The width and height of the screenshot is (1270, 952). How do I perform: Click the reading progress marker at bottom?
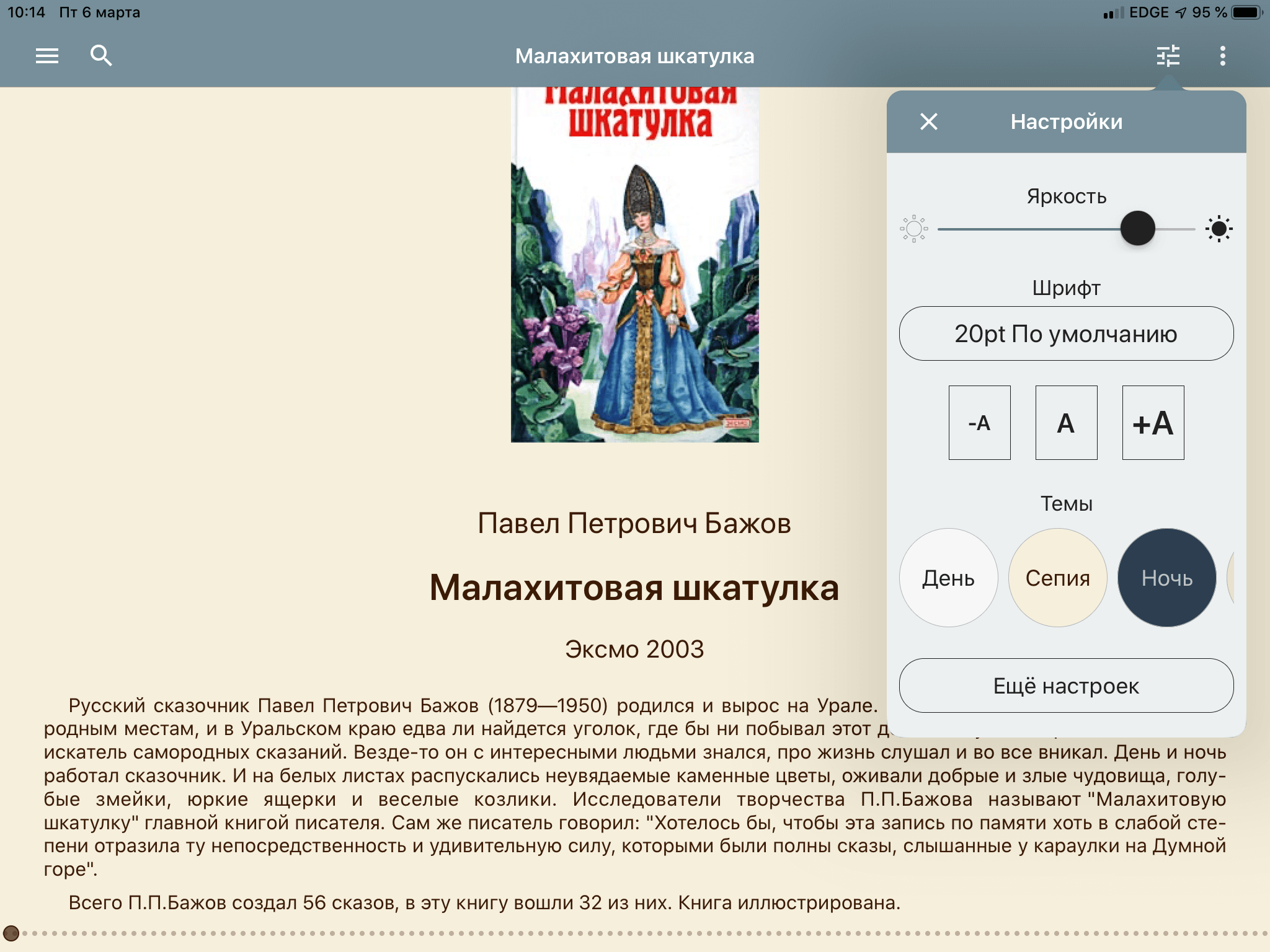[x=11, y=933]
